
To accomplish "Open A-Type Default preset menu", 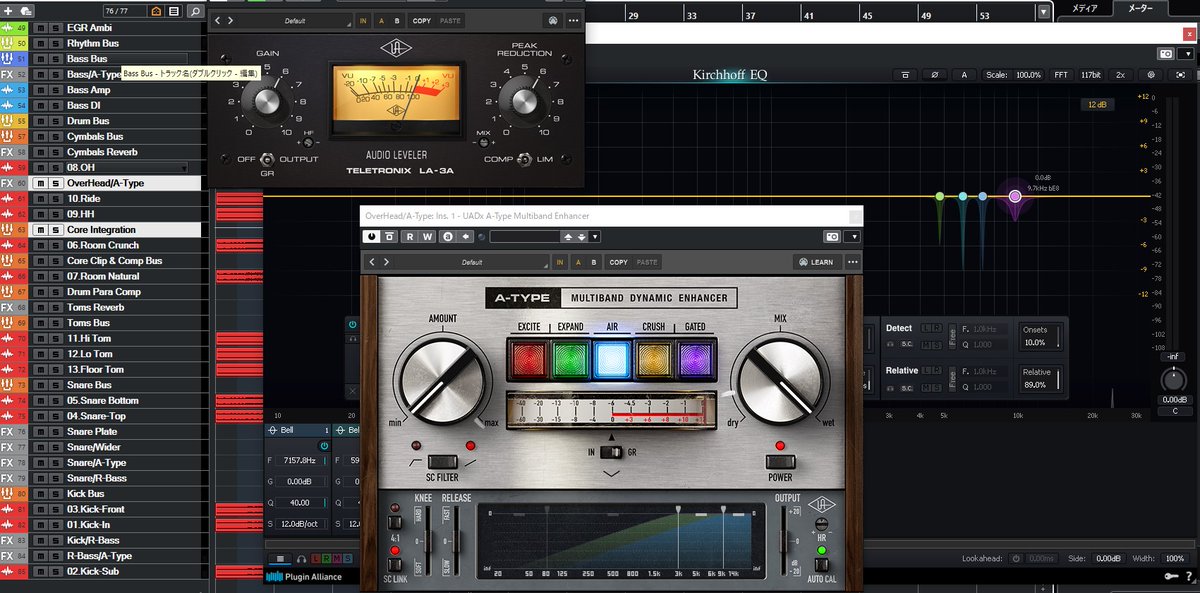I will click(x=472, y=262).
